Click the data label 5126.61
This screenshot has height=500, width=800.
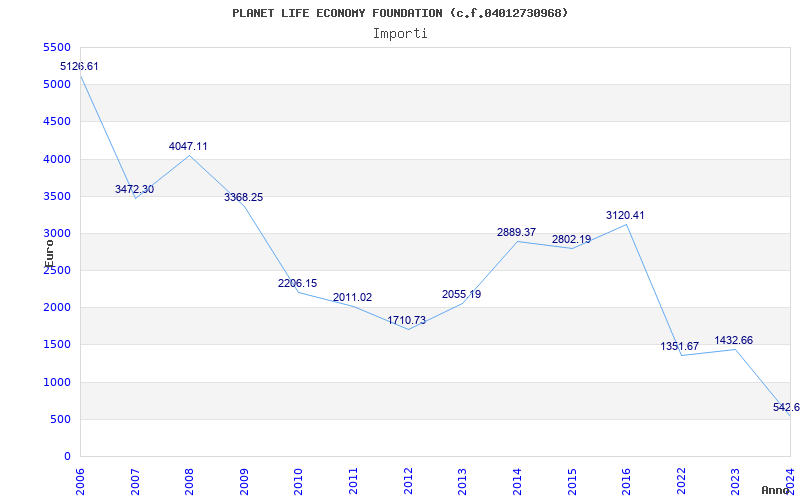click(x=79, y=66)
